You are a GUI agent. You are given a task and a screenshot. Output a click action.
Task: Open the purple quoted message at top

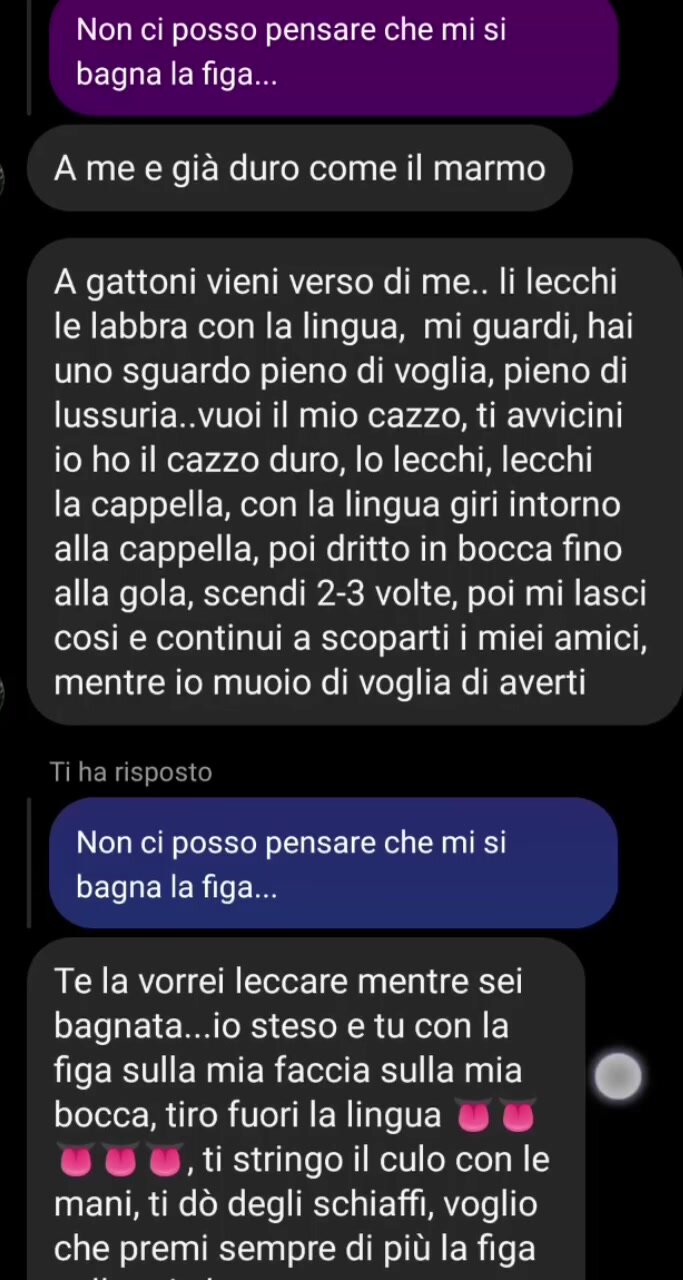[334, 56]
